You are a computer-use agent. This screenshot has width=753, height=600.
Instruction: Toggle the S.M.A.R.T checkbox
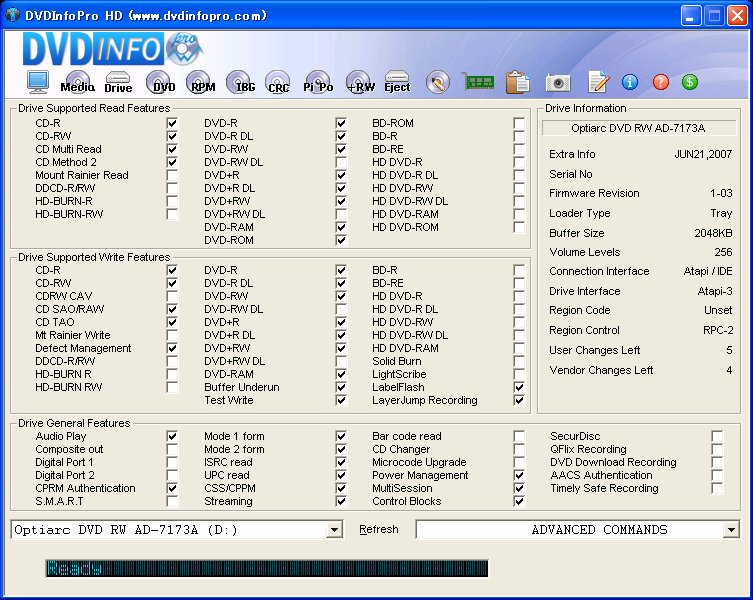tap(172, 501)
